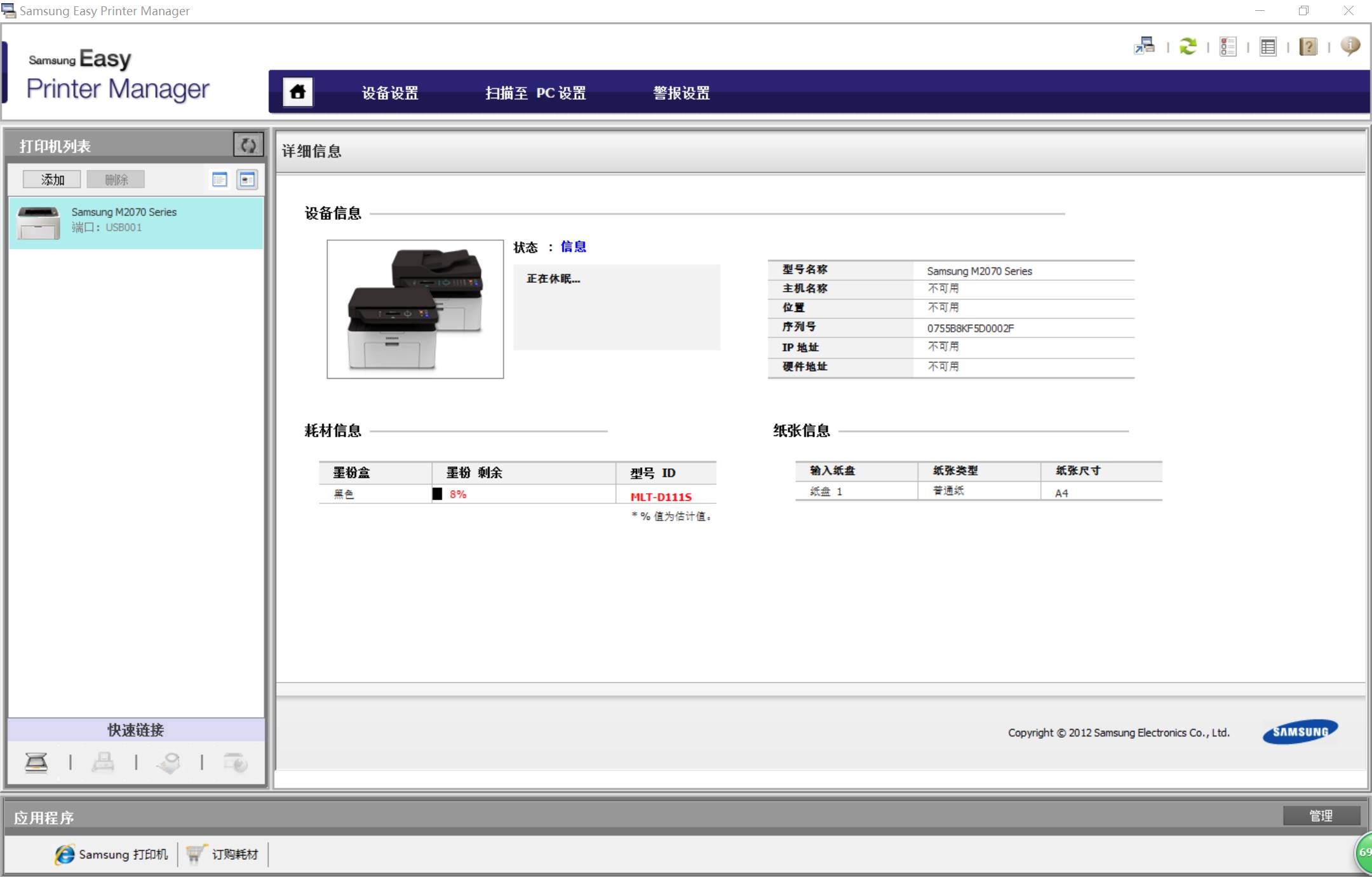The width and height of the screenshot is (1372, 877).
Task: Click the 纸张尺寸 column header
Action: [1078, 470]
